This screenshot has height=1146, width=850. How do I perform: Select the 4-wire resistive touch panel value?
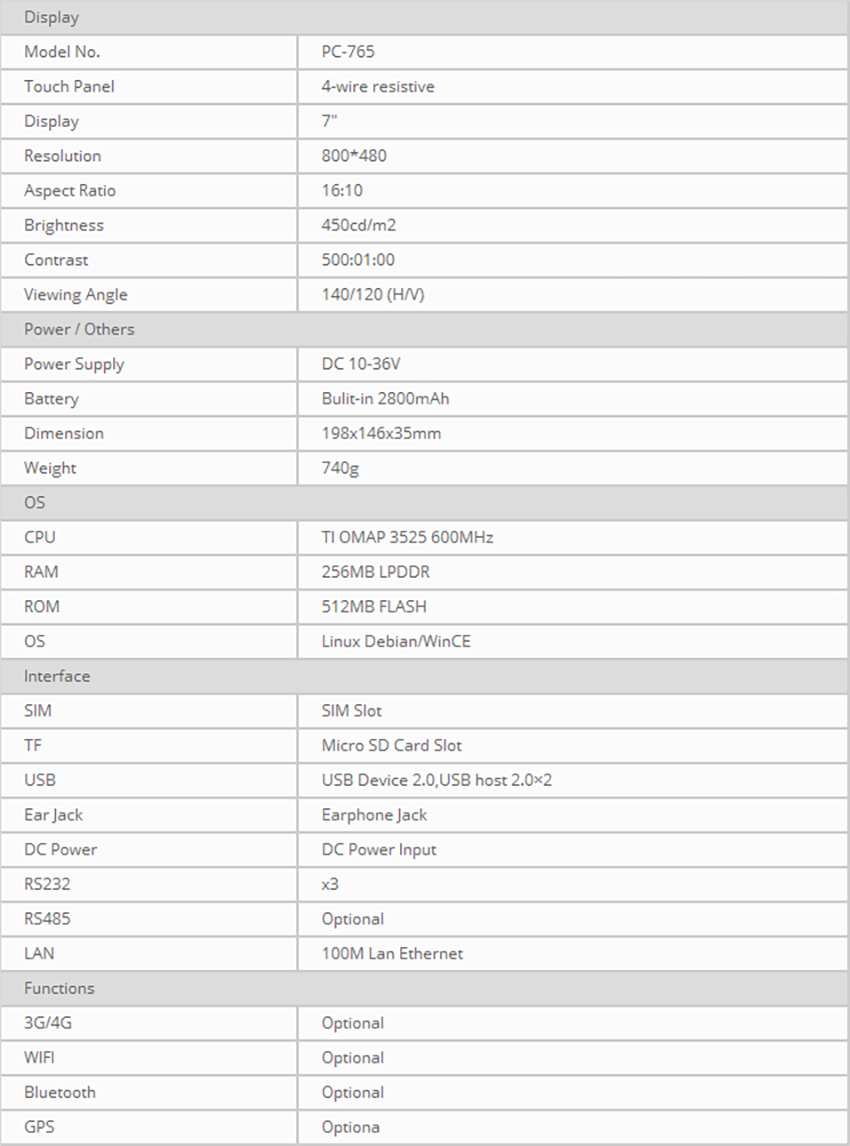[x=378, y=87]
